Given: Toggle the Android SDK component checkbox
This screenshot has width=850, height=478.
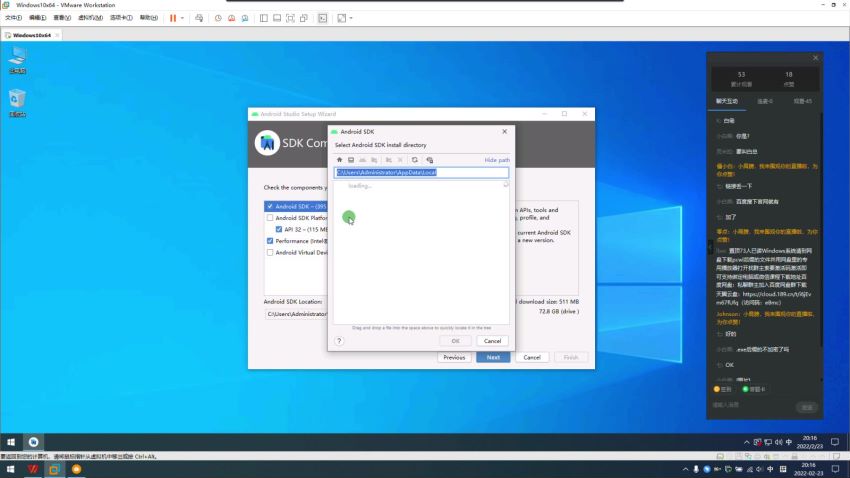Looking at the screenshot, I should click(270, 206).
